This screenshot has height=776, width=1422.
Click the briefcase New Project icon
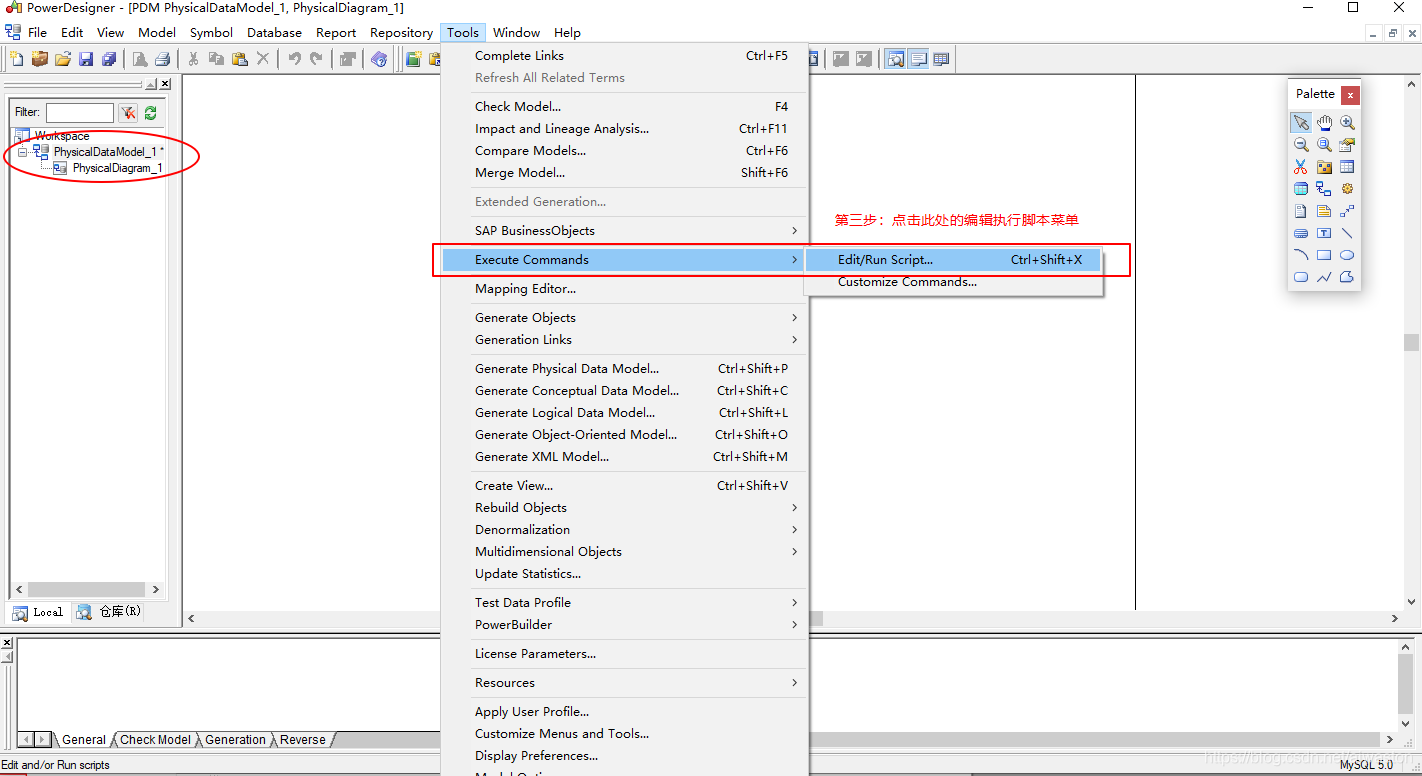click(40, 59)
